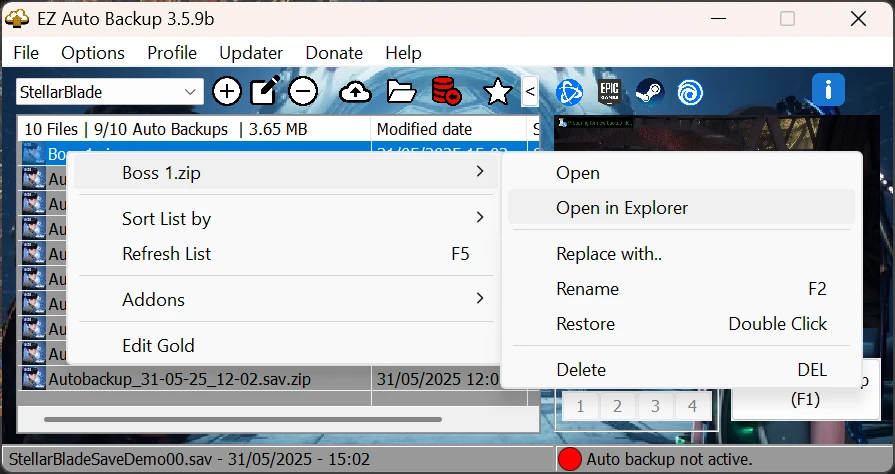This screenshot has width=895, height=474.
Task: Click the edit profile pencil icon
Action: pyautogui.click(x=265, y=91)
